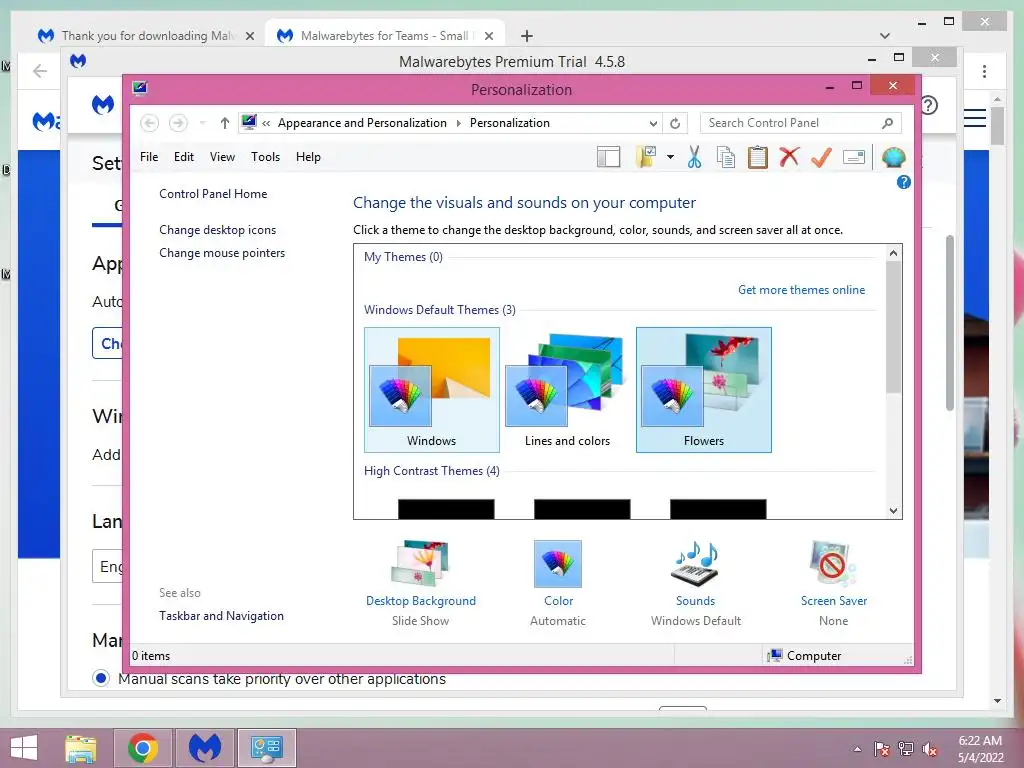Click Personalization breadcrumb segment
Viewport: 1024px width, 768px height.
click(509, 123)
